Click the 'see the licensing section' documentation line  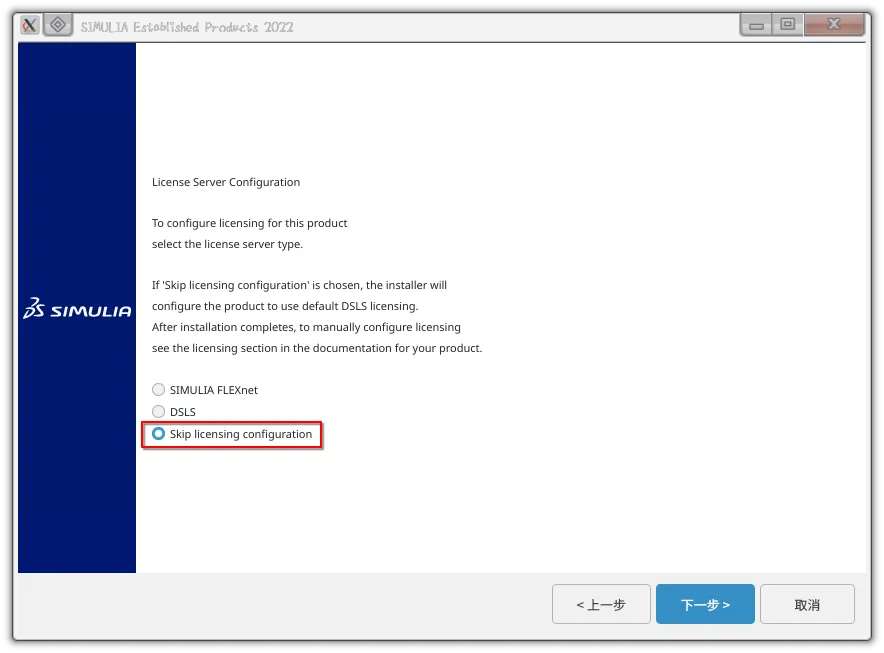click(317, 348)
